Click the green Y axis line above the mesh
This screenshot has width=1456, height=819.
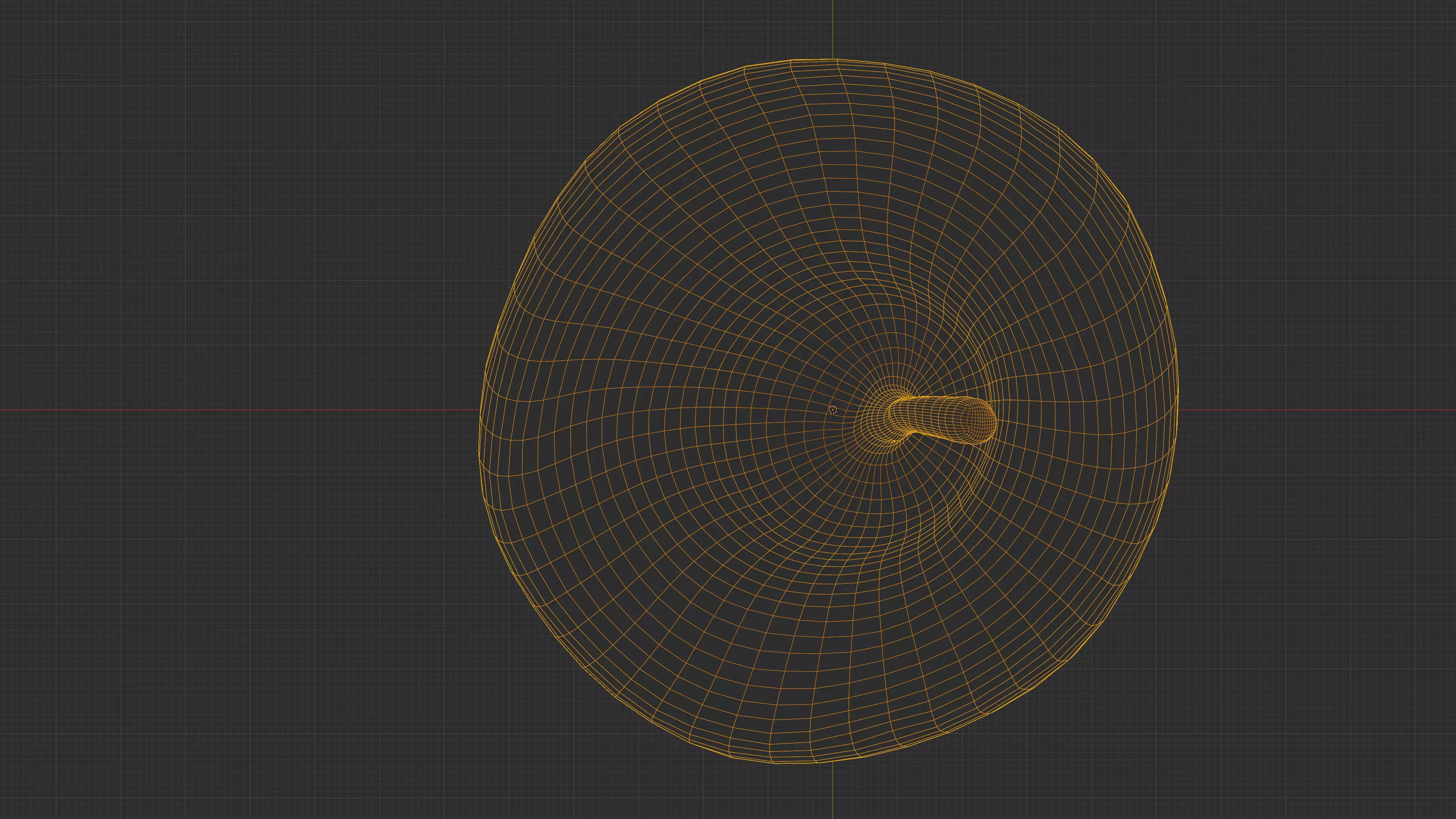(x=833, y=28)
